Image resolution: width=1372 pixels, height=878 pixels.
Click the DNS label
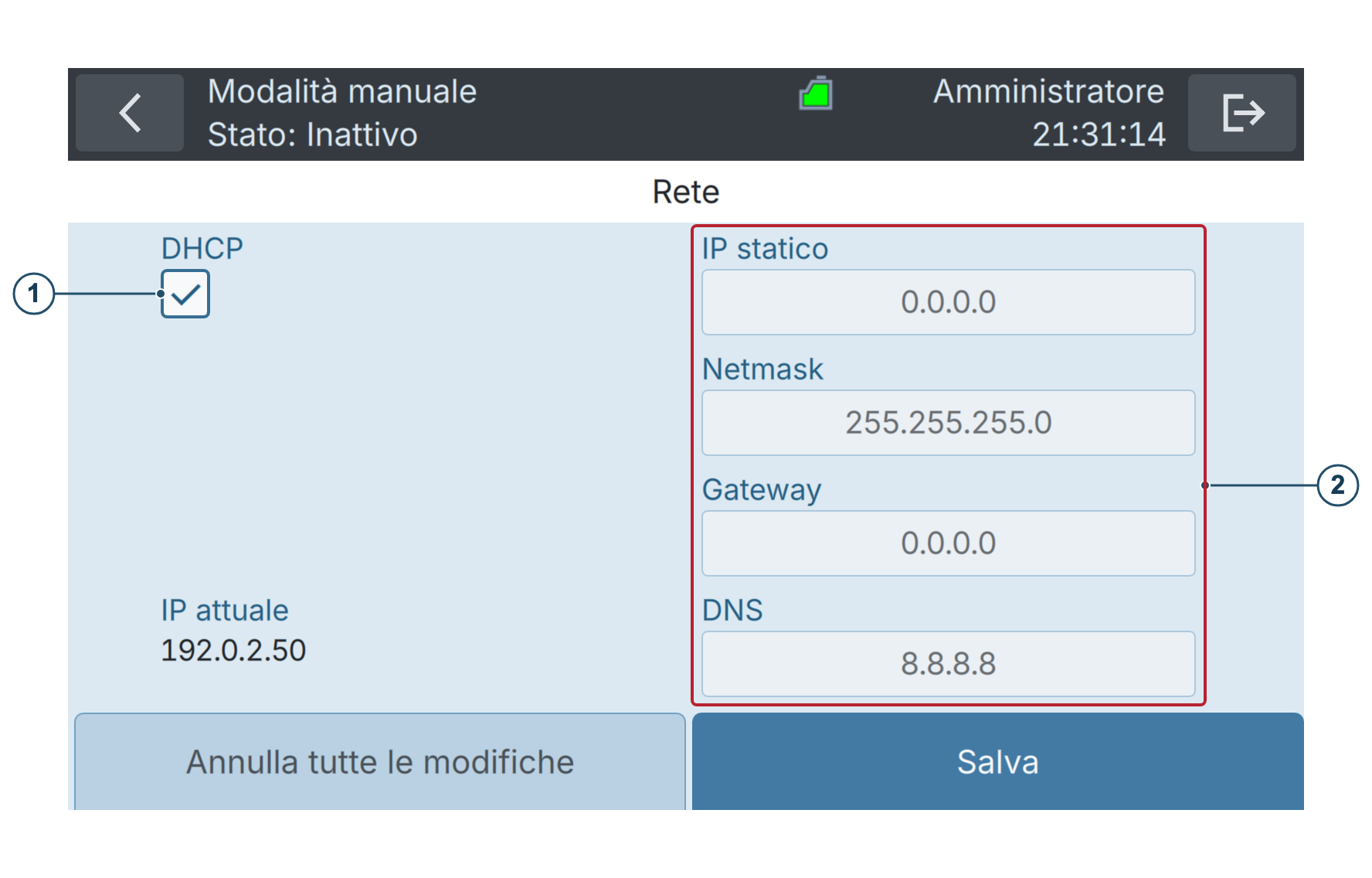732,611
